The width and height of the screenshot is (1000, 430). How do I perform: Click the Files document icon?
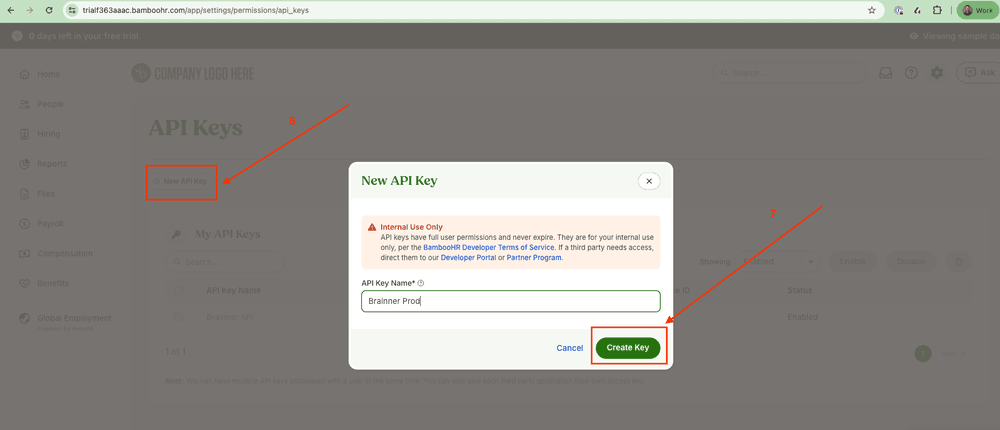(x=25, y=194)
